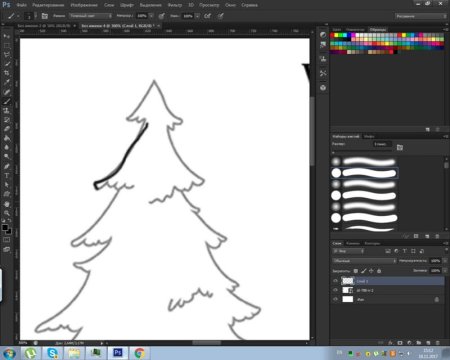
Task: Open Google Chrome from the taskbar
Action: [139, 353]
